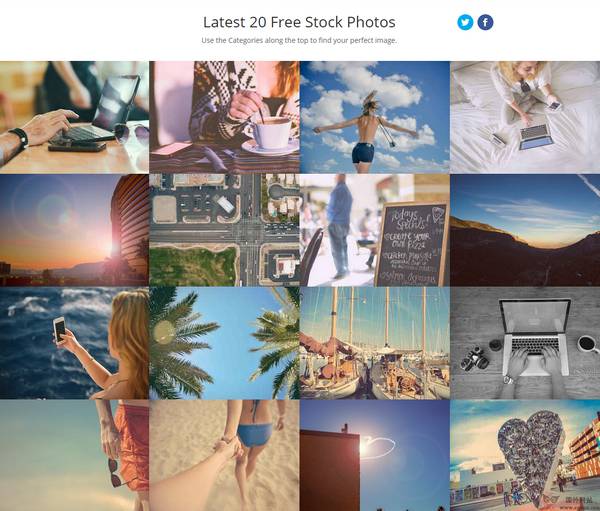
Task: Open the woman against cloudy sky photo
Action: [x=375, y=117]
